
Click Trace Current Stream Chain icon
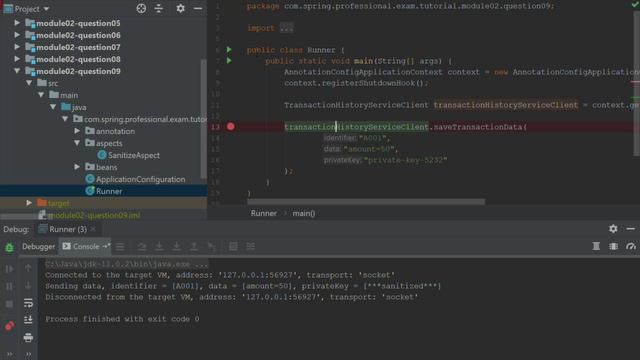[x=251, y=247]
